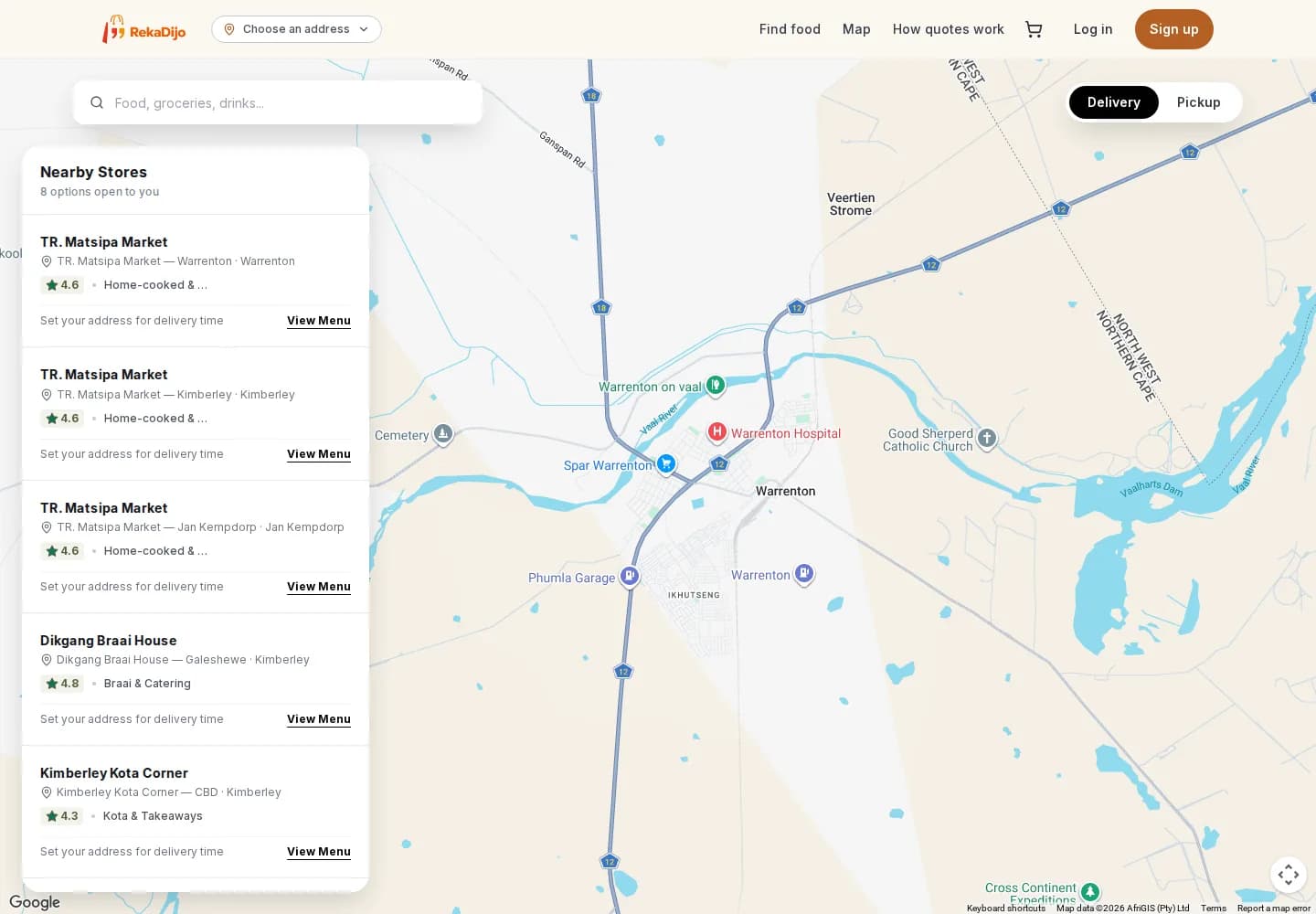Open Keyboard shortcuts on map footer

pos(1005,908)
